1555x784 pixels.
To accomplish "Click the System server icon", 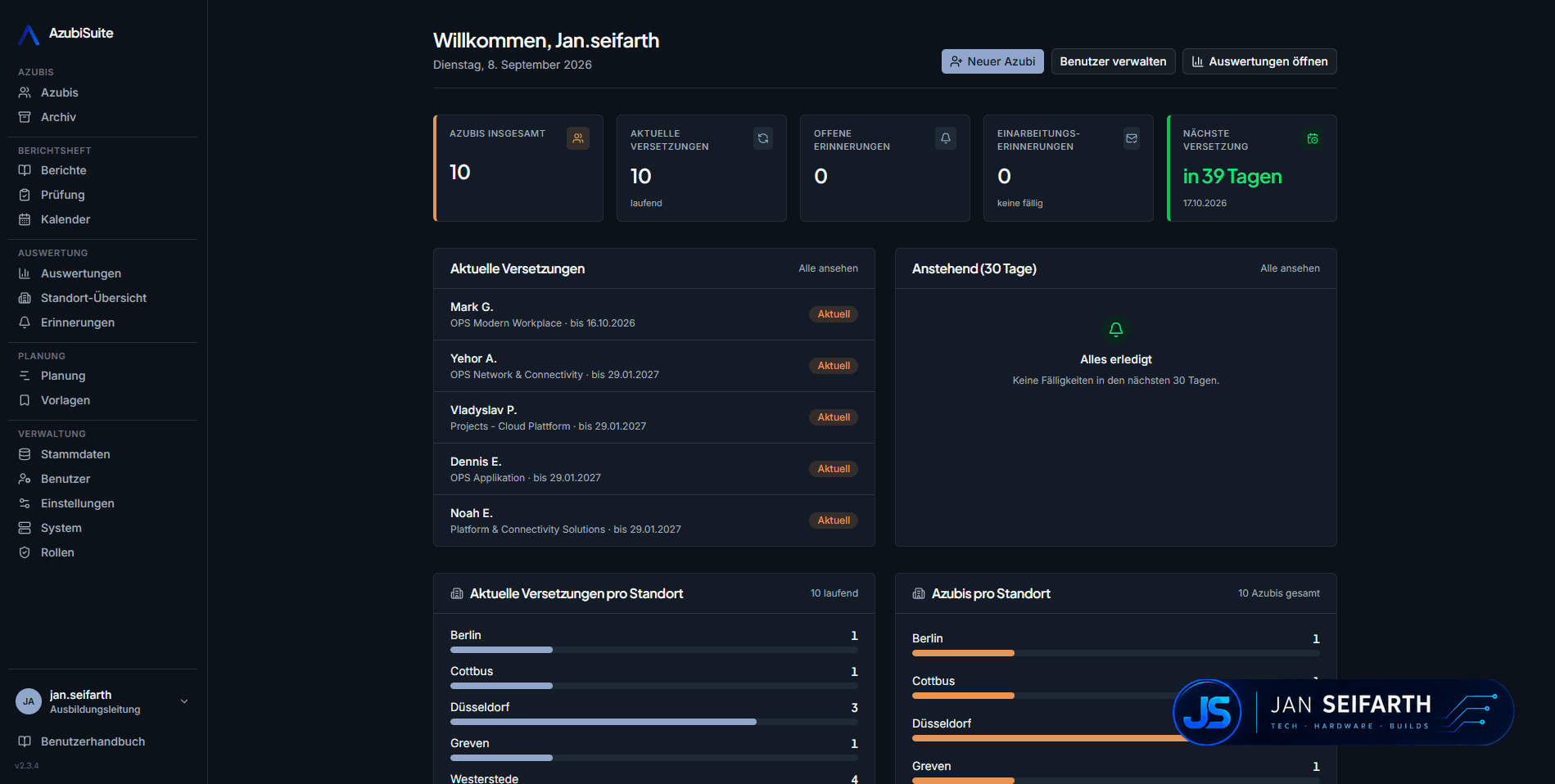I will pyautogui.click(x=25, y=528).
